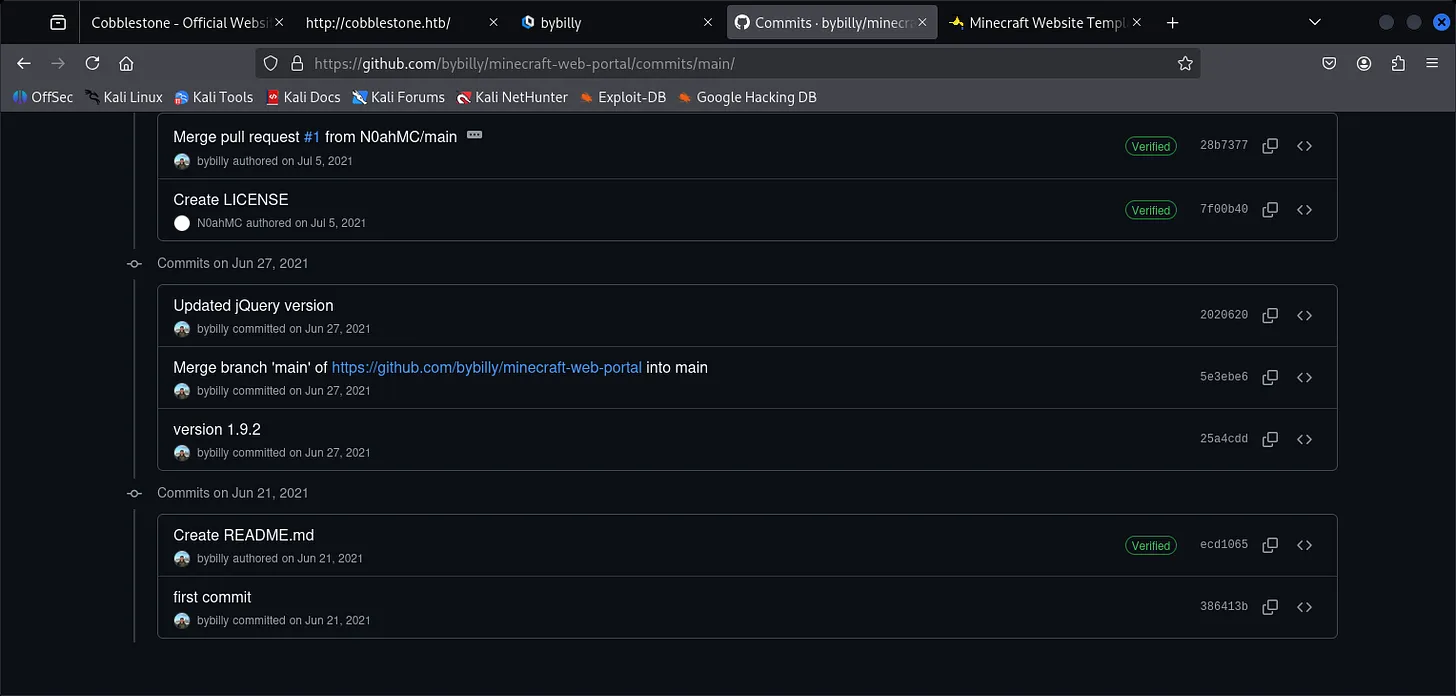Open the Pocket save icon

pos(1329,63)
